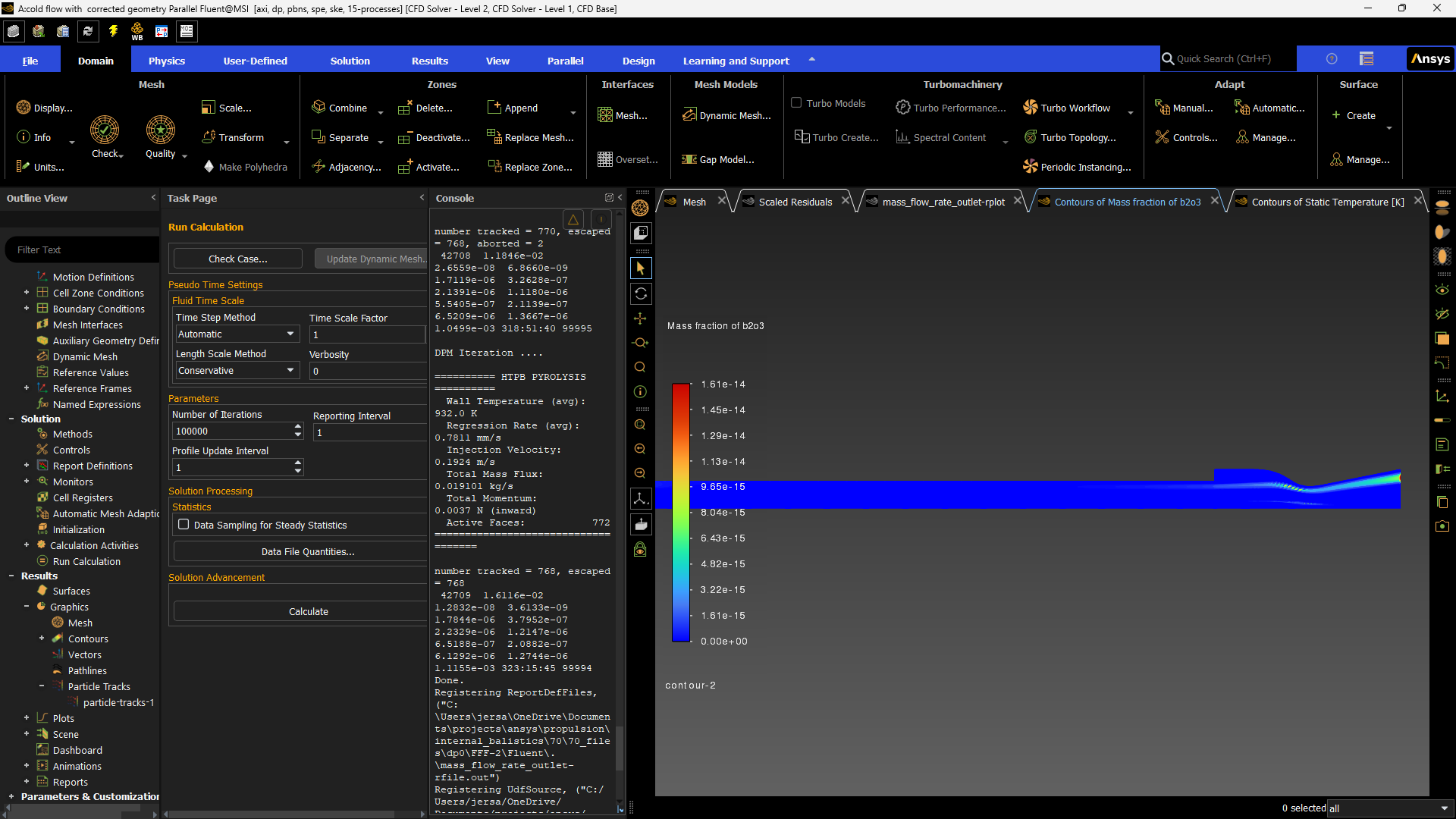Click the mesh Quality icon
The width and height of the screenshot is (1456, 819).
[161, 130]
